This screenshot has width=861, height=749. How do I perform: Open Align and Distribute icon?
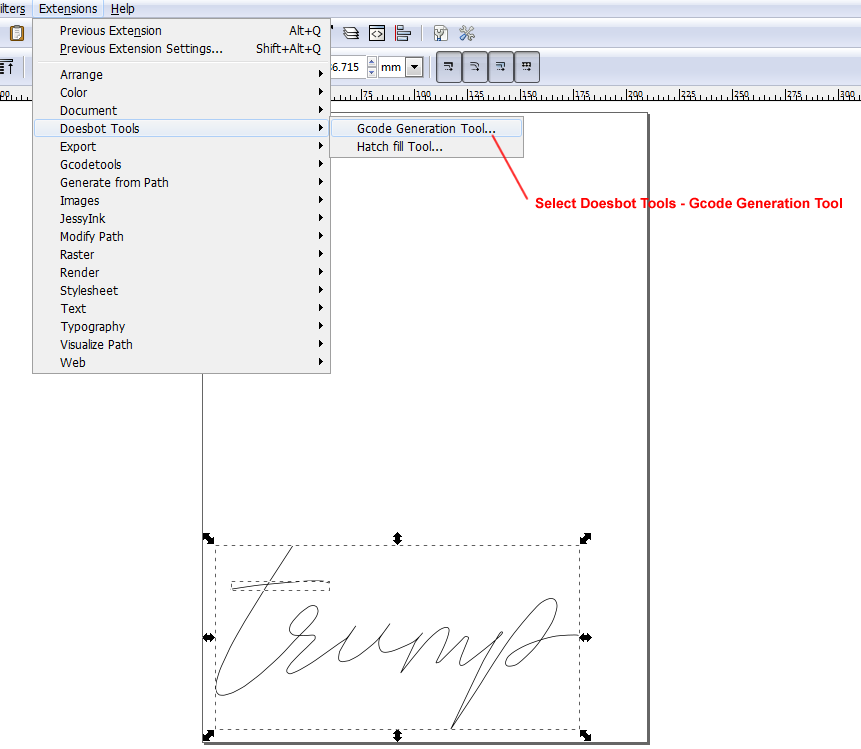(403, 33)
